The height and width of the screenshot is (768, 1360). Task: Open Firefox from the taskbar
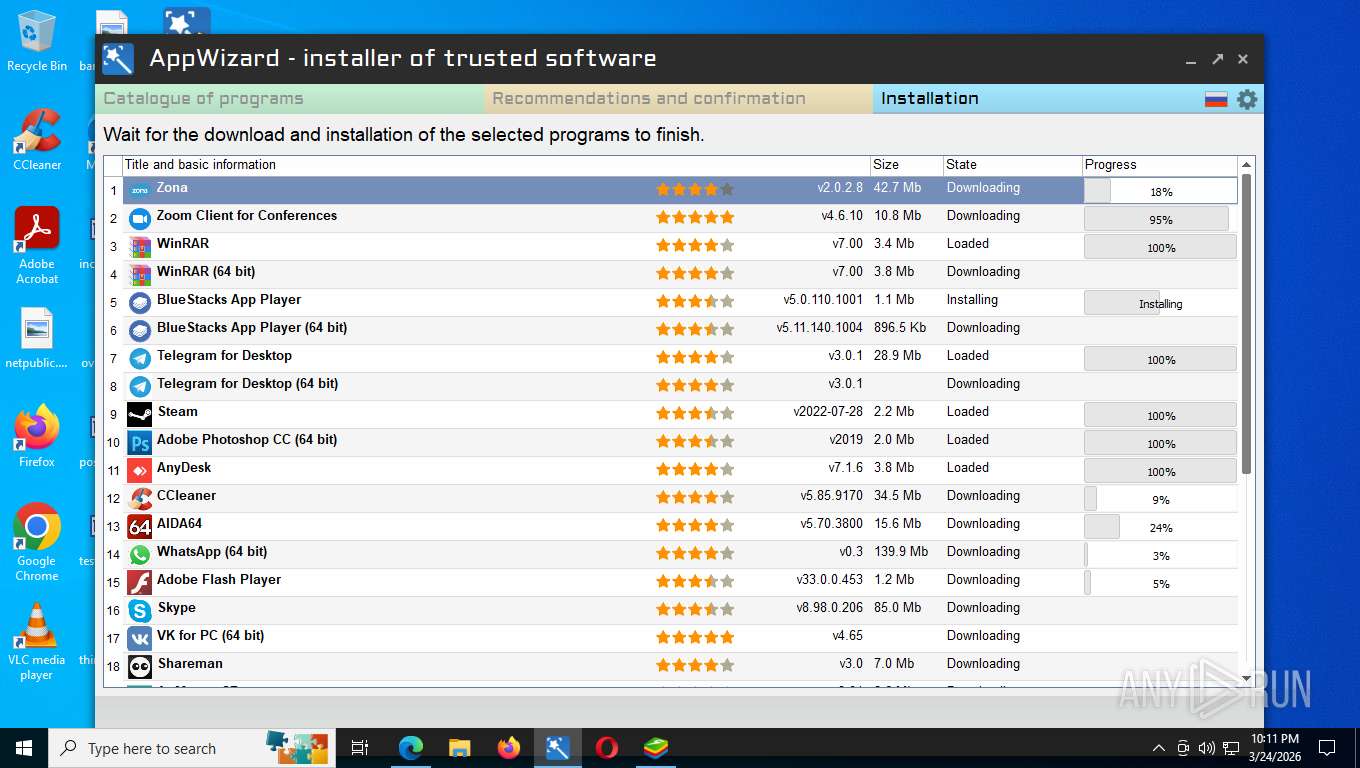pos(509,747)
